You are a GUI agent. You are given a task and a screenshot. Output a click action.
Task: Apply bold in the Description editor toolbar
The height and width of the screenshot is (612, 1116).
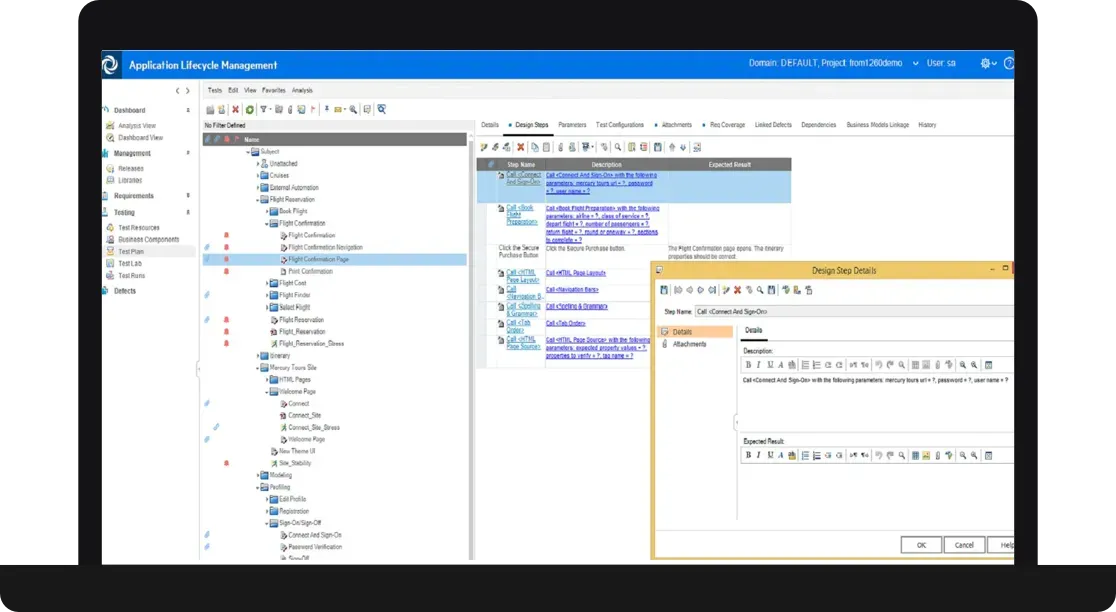(748, 365)
